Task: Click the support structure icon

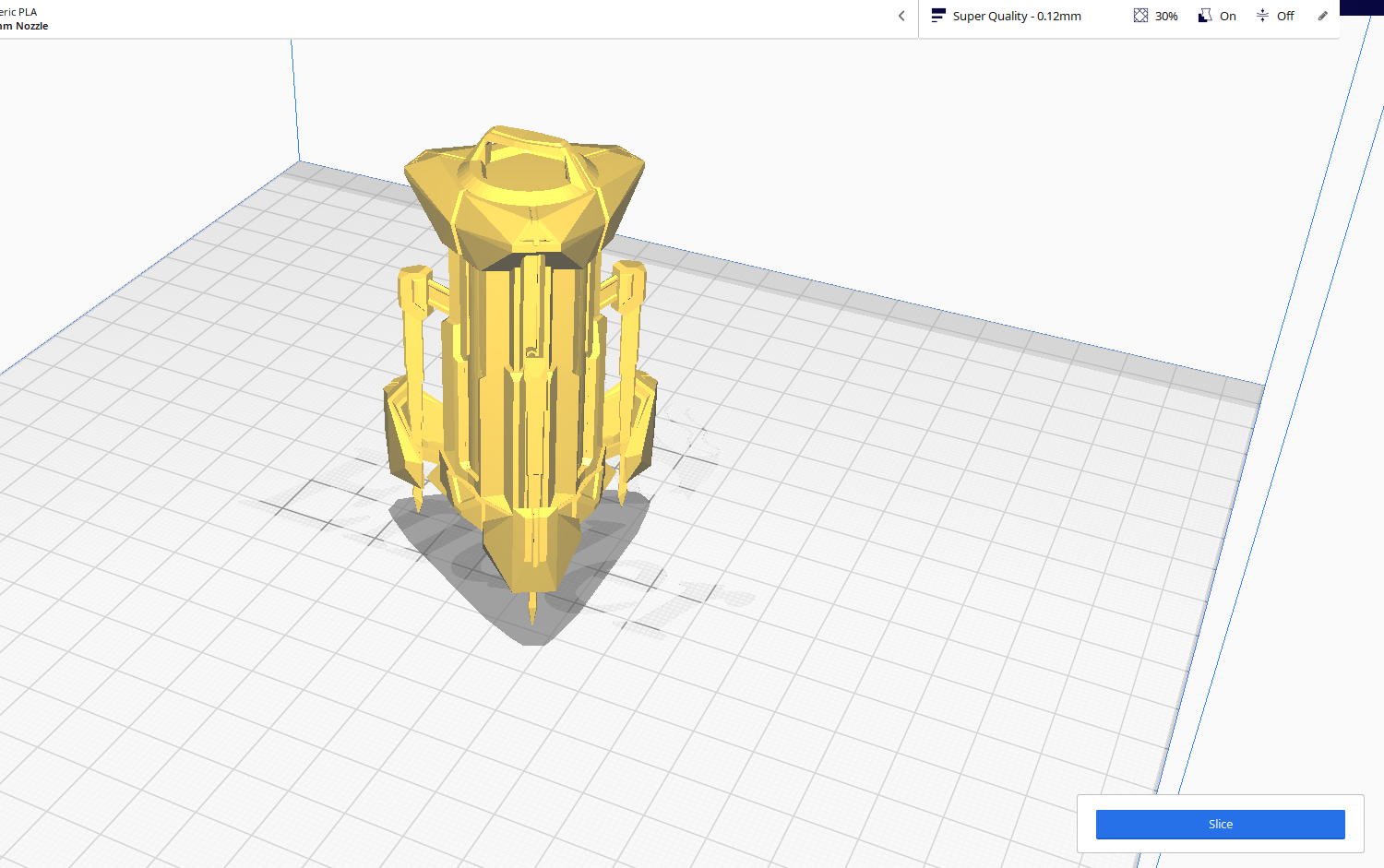Action: pyautogui.click(x=1205, y=16)
